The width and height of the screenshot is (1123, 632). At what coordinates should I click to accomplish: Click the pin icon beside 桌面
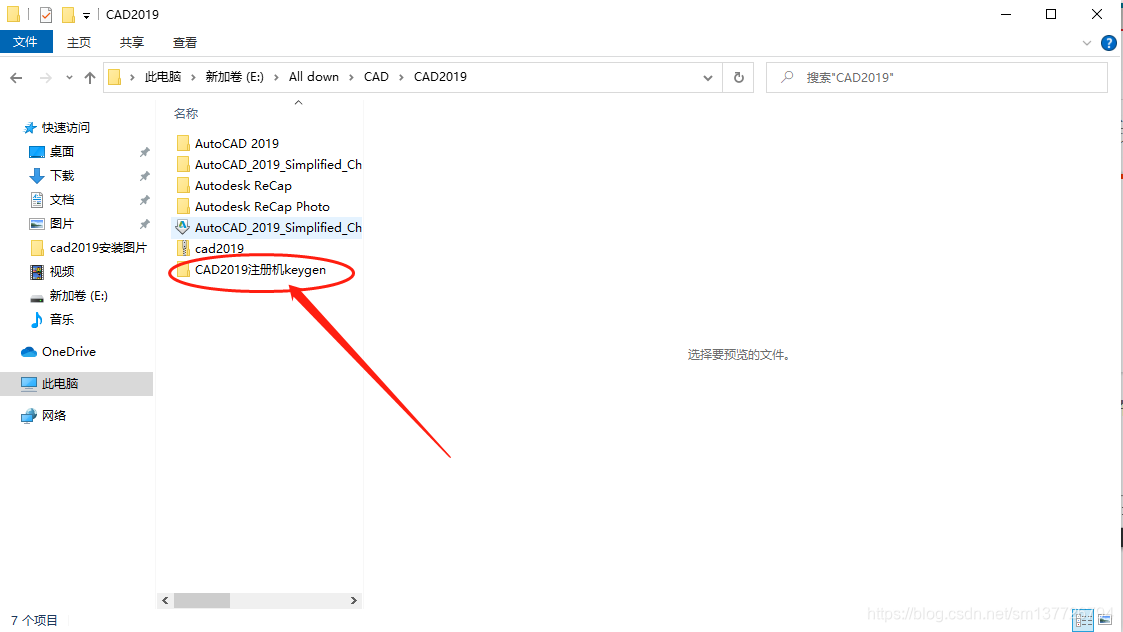tap(145, 152)
